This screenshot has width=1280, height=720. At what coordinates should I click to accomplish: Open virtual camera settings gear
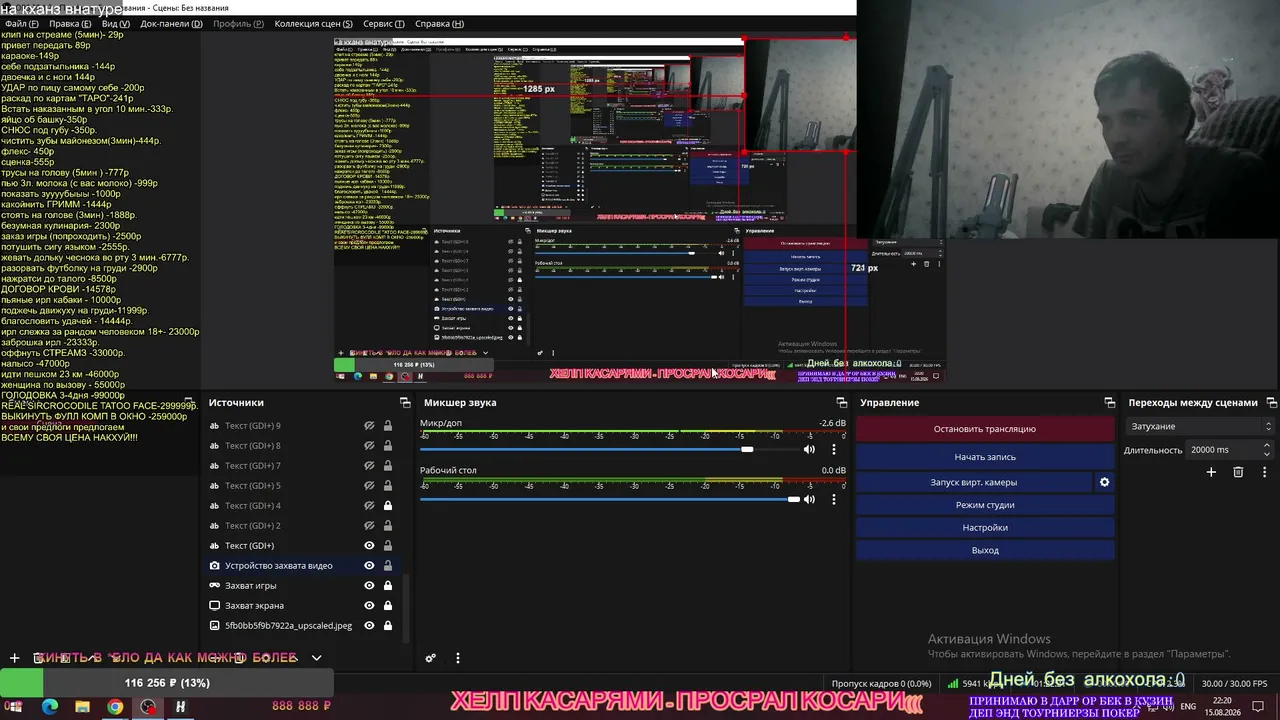[1104, 482]
